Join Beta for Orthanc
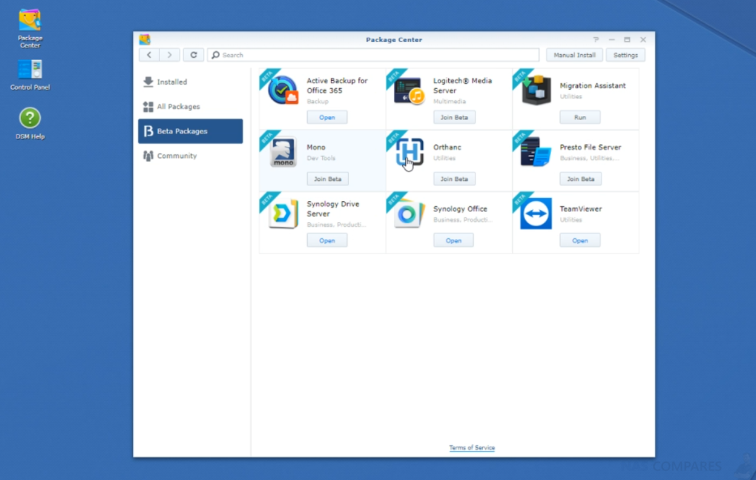756x480 pixels. pos(454,179)
